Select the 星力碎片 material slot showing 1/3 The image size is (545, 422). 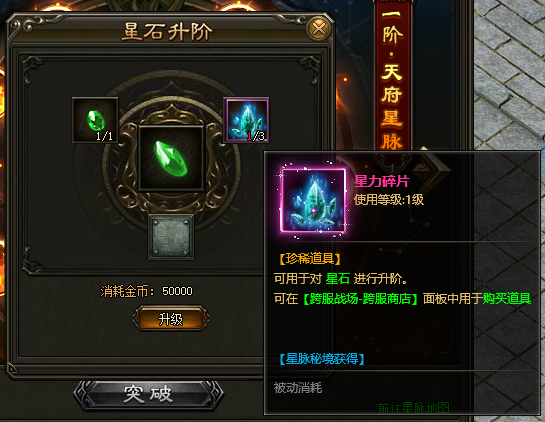246,120
